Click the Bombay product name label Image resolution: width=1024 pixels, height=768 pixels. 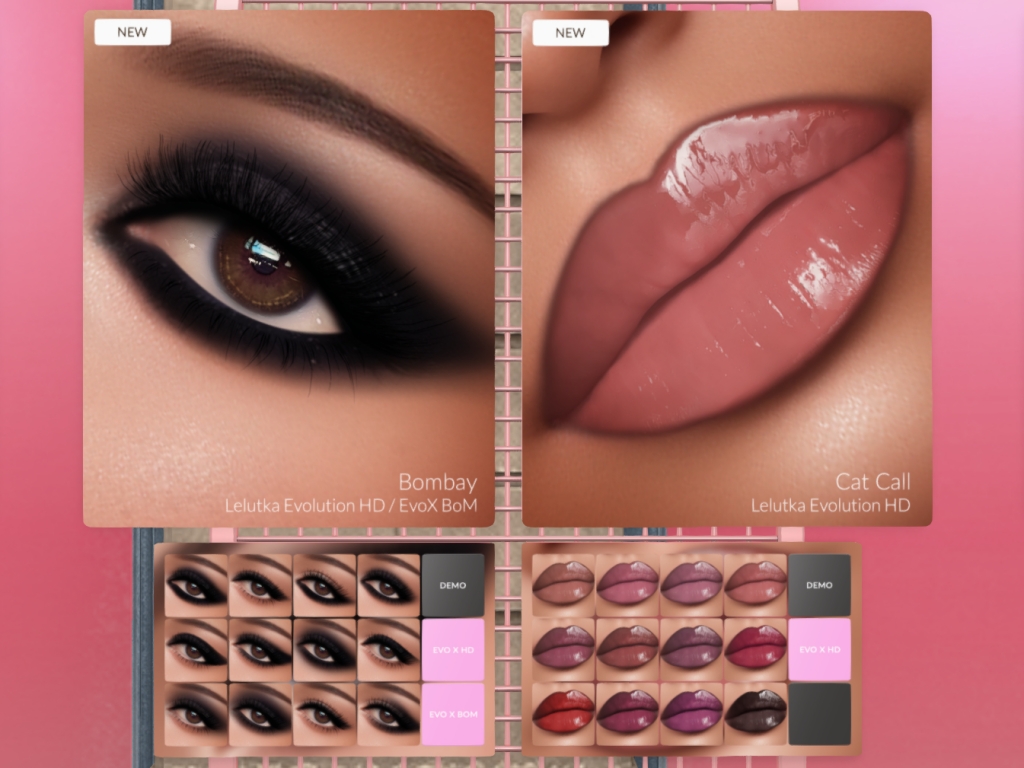437,482
